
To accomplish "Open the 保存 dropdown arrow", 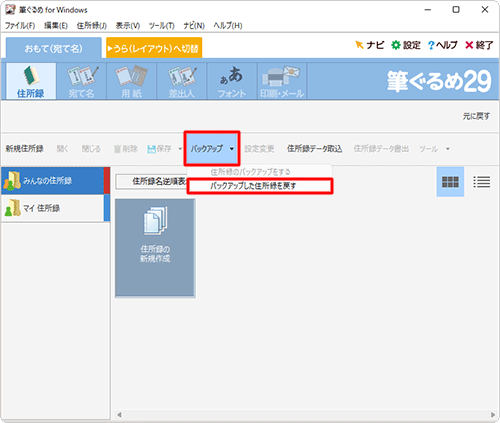I will (x=180, y=149).
